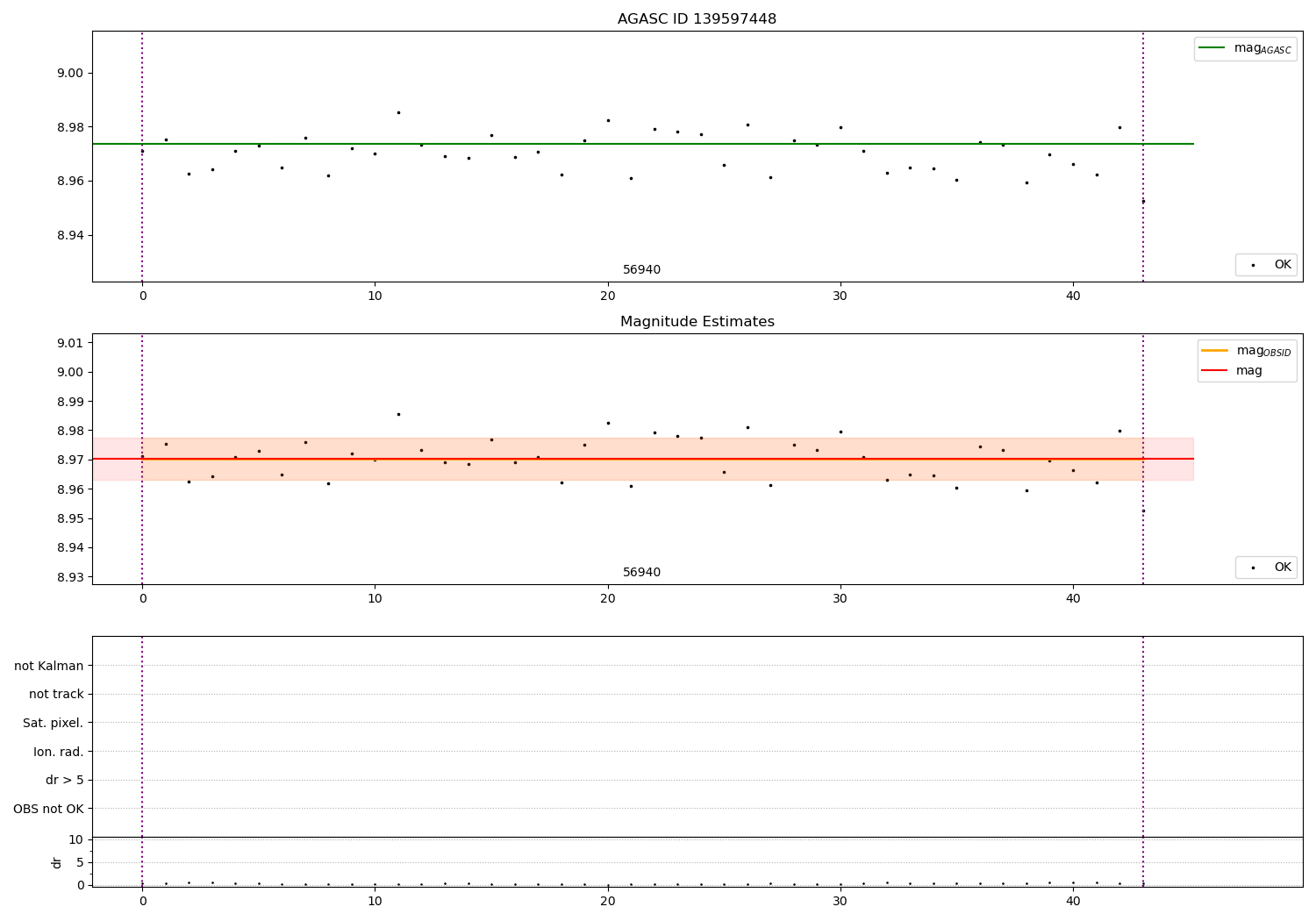Click x-tick 40 below the dr plot
Image resolution: width=1316 pixels, height=921 pixels.
1073,902
